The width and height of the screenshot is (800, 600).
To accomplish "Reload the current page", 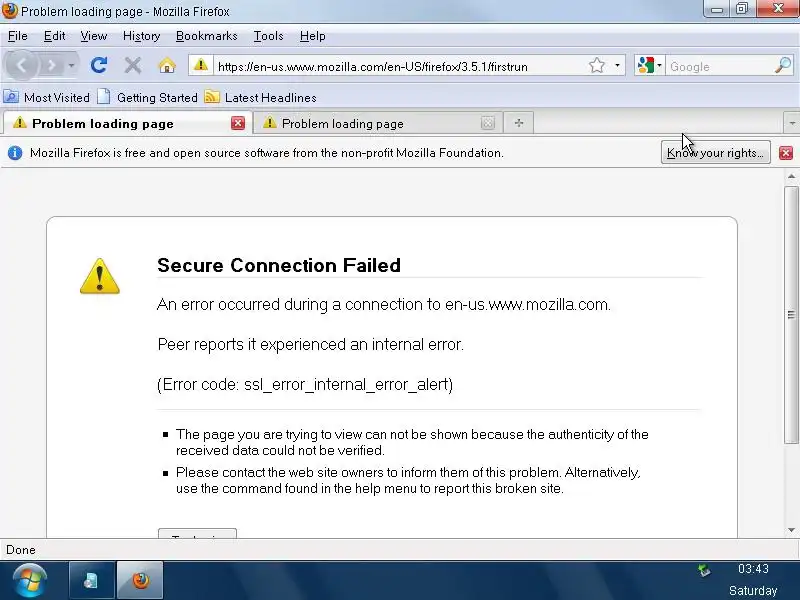I will click(98, 66).
